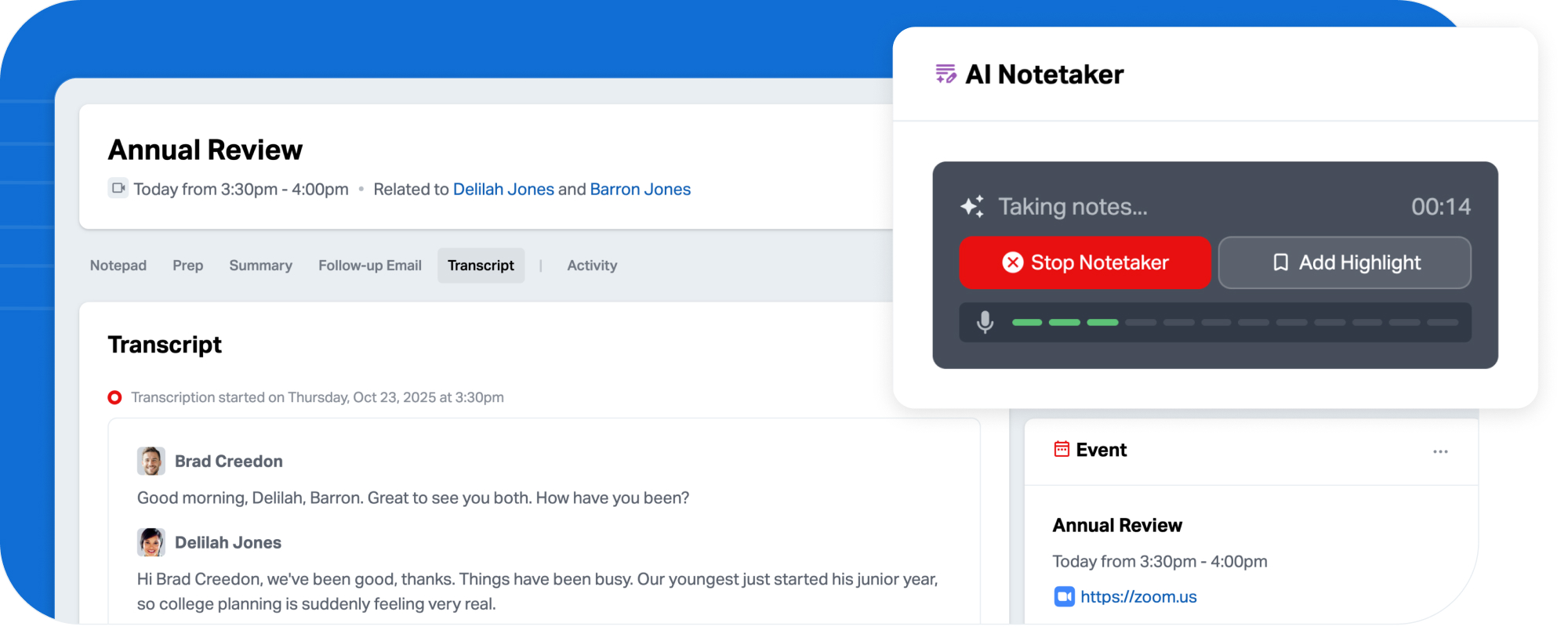Go to the Follow-up Email tab
Viewport: 1568px width, 630px height.
tap(370, 266)
